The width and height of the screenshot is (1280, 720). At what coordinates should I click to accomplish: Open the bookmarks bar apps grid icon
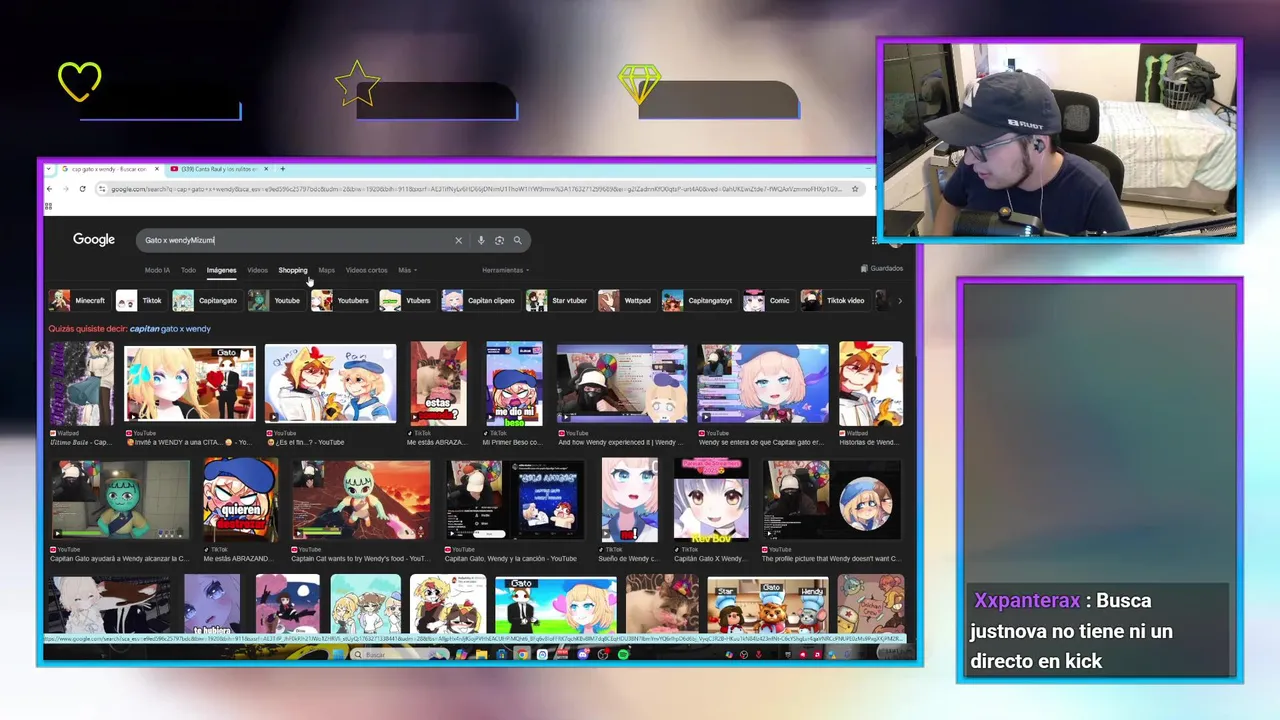click(48, 206)
